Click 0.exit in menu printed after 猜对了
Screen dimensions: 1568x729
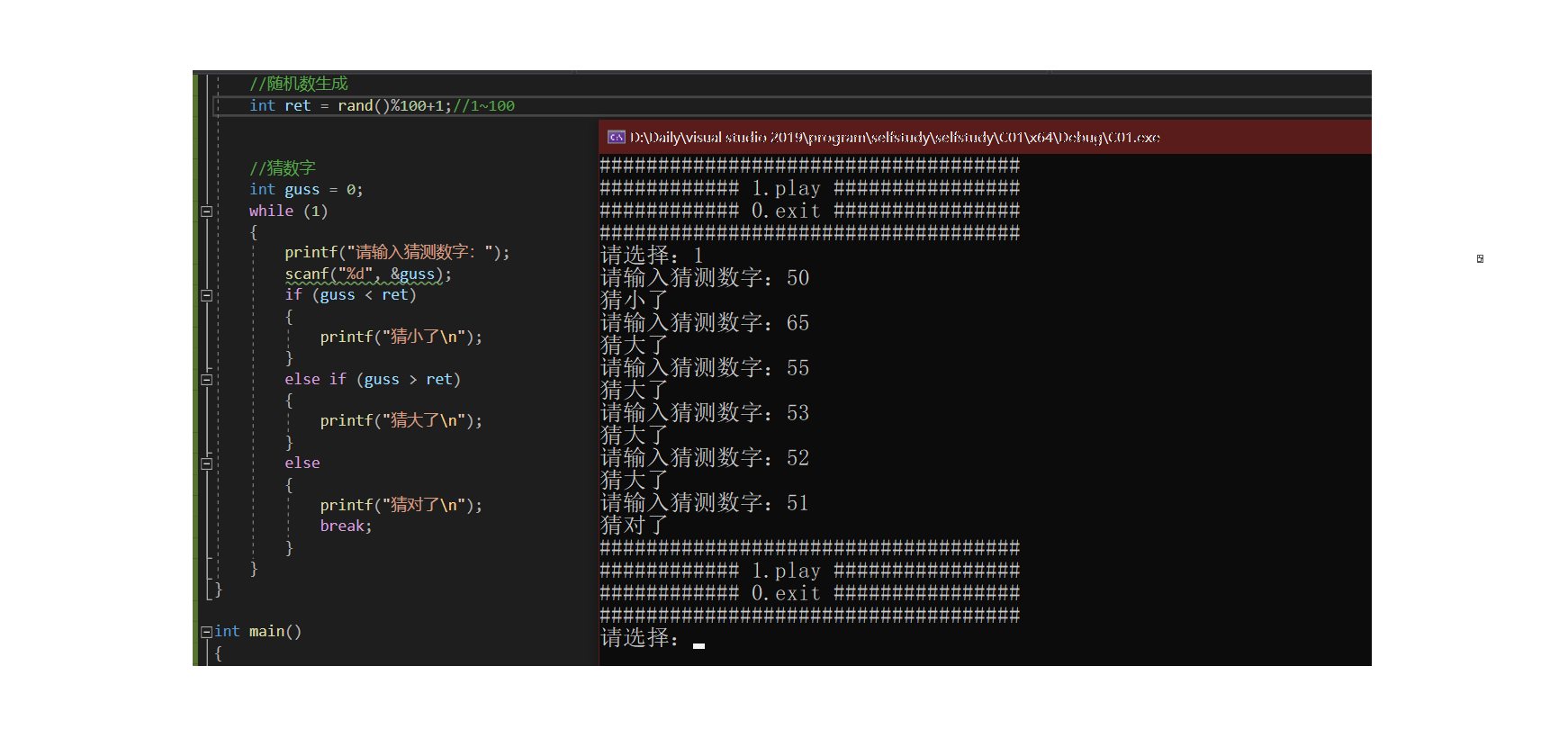click(x=787, y=593)
